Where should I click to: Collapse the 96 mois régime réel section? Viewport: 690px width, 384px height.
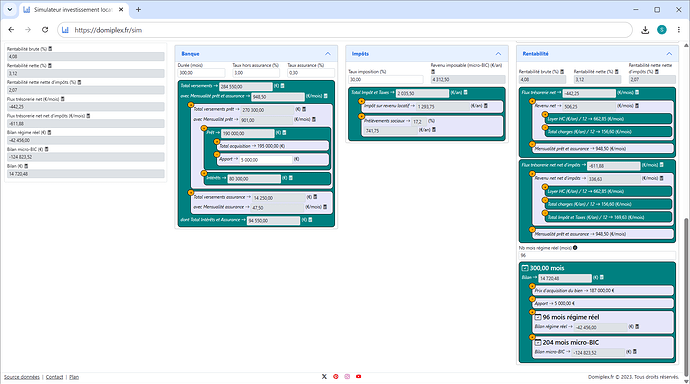pos(538,317)
